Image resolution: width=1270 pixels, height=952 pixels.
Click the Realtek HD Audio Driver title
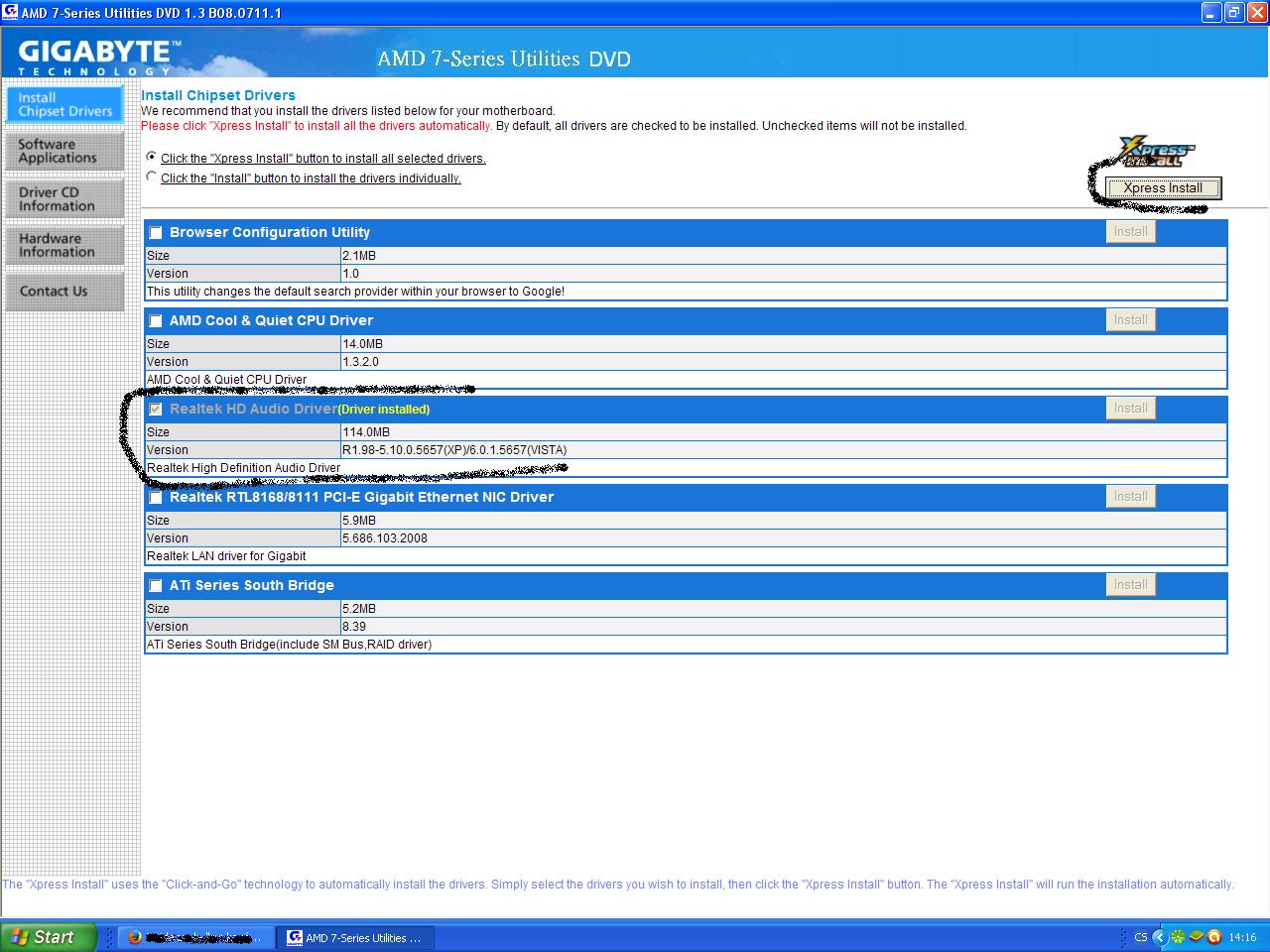click(253, 409)
